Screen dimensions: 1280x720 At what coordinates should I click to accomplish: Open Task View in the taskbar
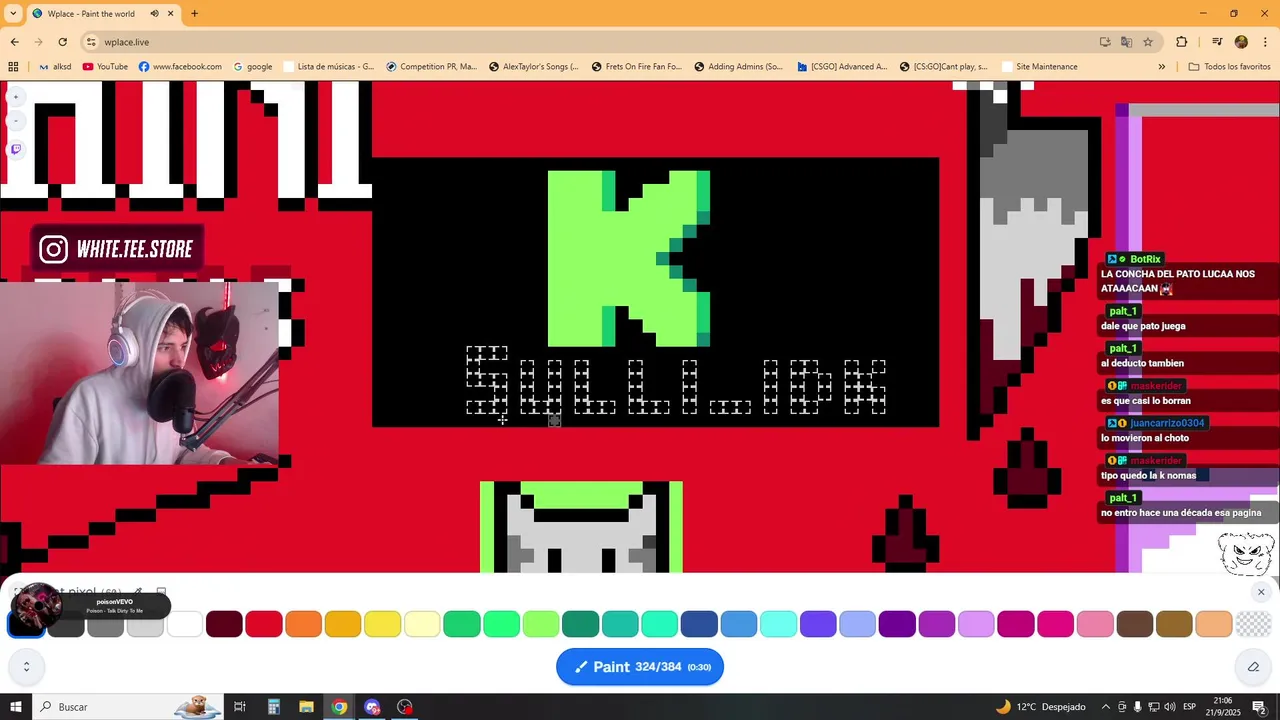point(240,707)
